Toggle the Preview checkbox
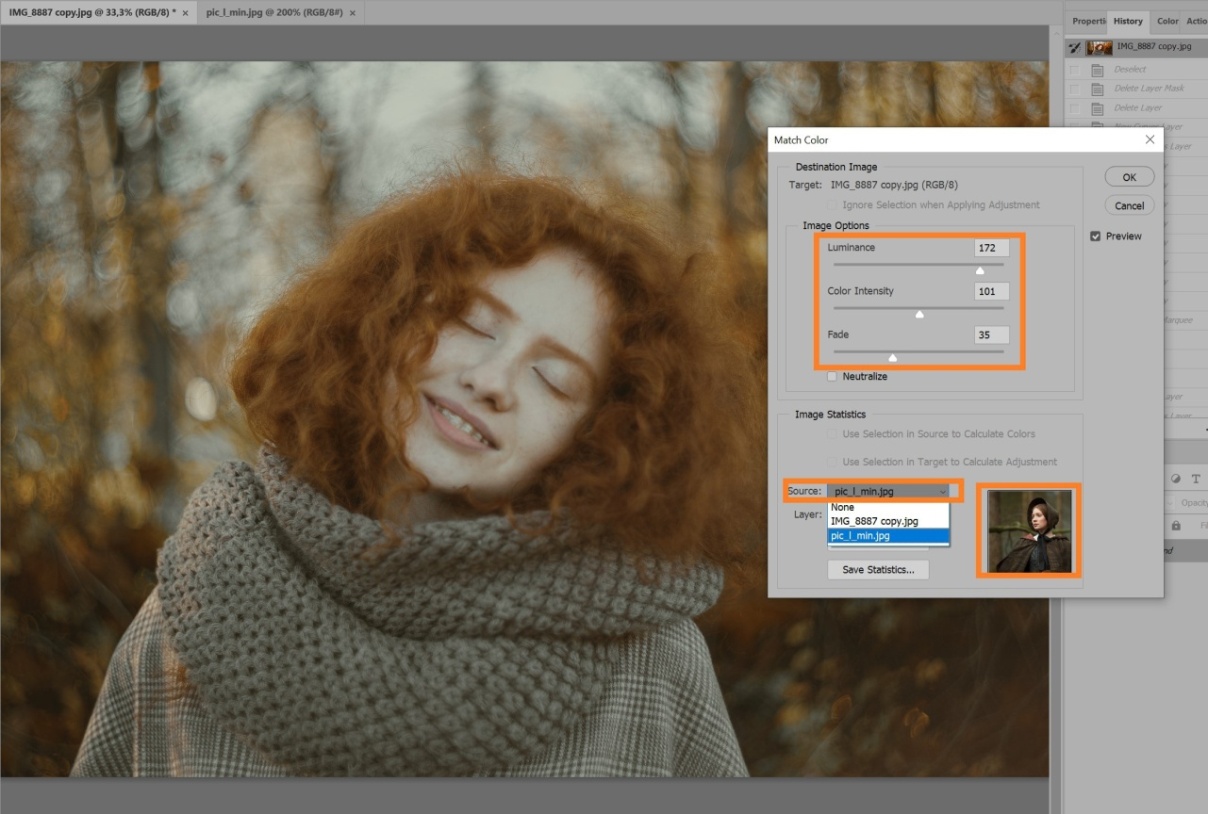The height and width of the screenshot is (814, 1208). (1095, 236)
